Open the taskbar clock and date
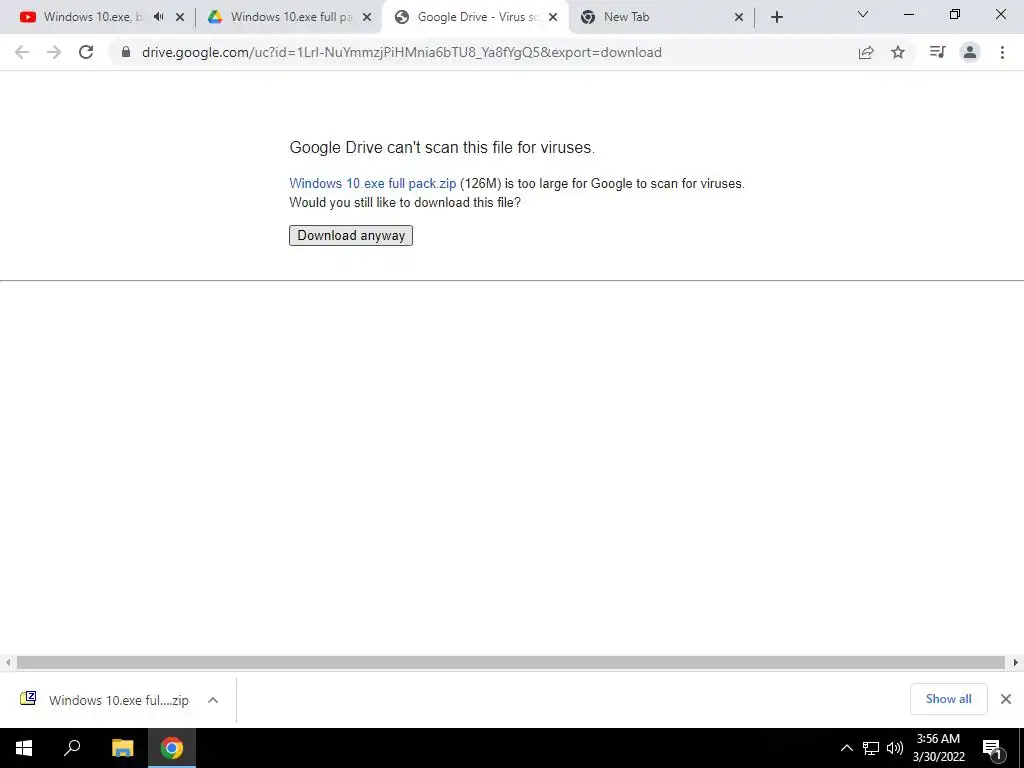Viewport: 1024px width, 768px height. pos(938,748)
